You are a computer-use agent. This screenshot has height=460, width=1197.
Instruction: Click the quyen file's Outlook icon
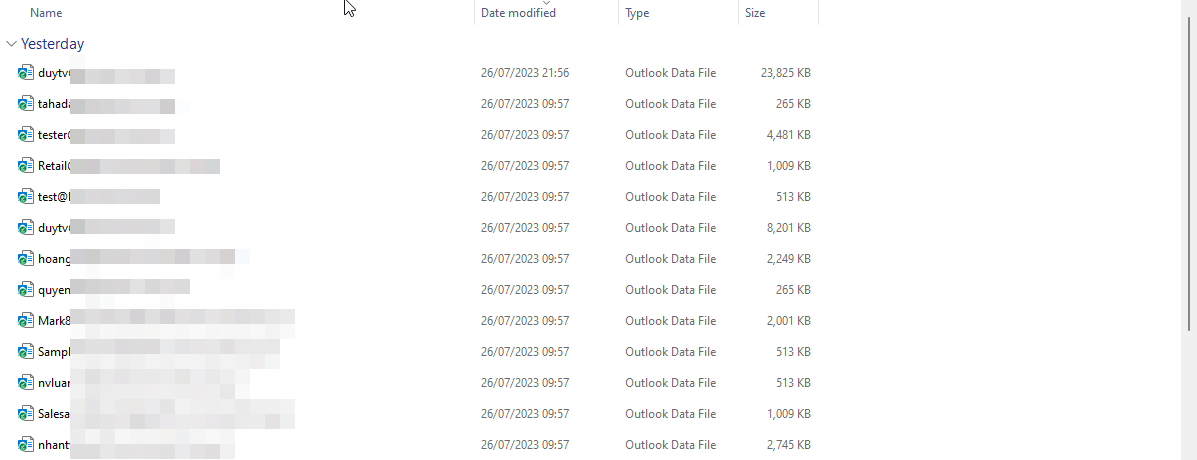26,290
